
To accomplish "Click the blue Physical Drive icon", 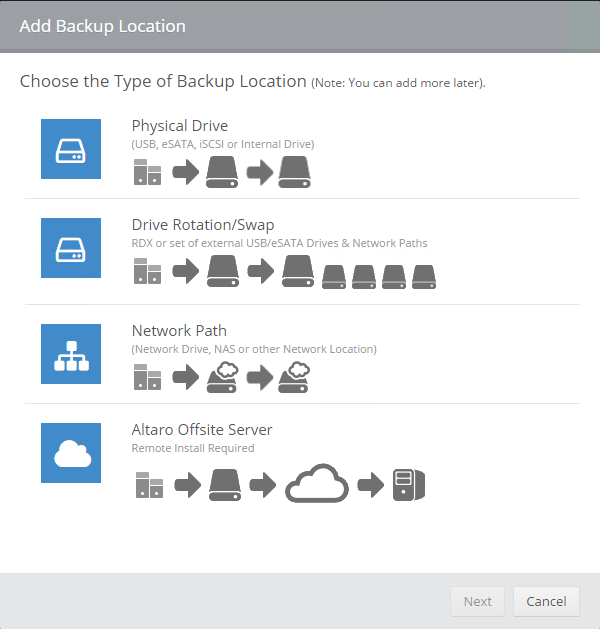I will pos(71,149).
